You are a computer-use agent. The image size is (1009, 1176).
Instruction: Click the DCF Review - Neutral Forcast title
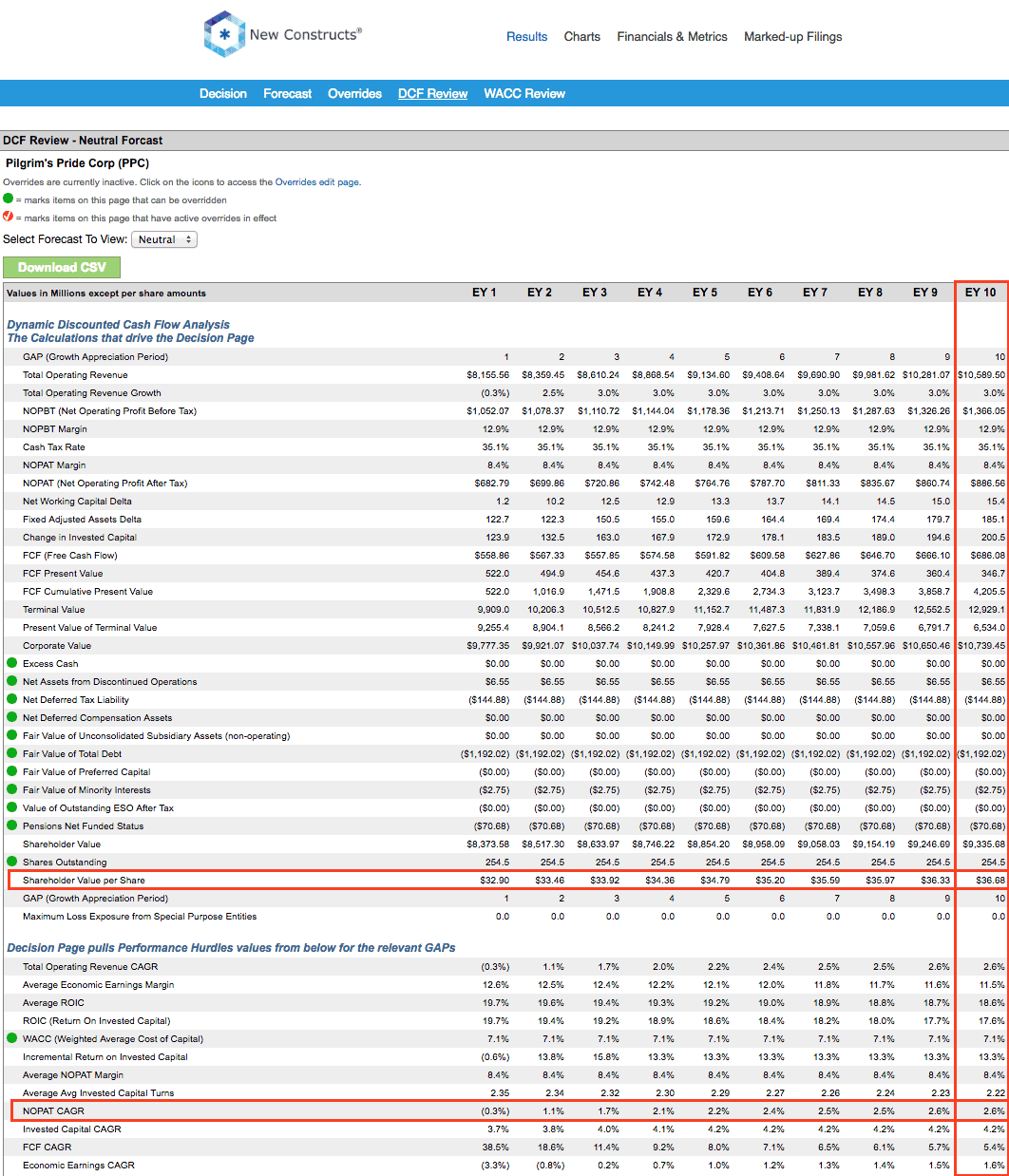click(83, 141)
